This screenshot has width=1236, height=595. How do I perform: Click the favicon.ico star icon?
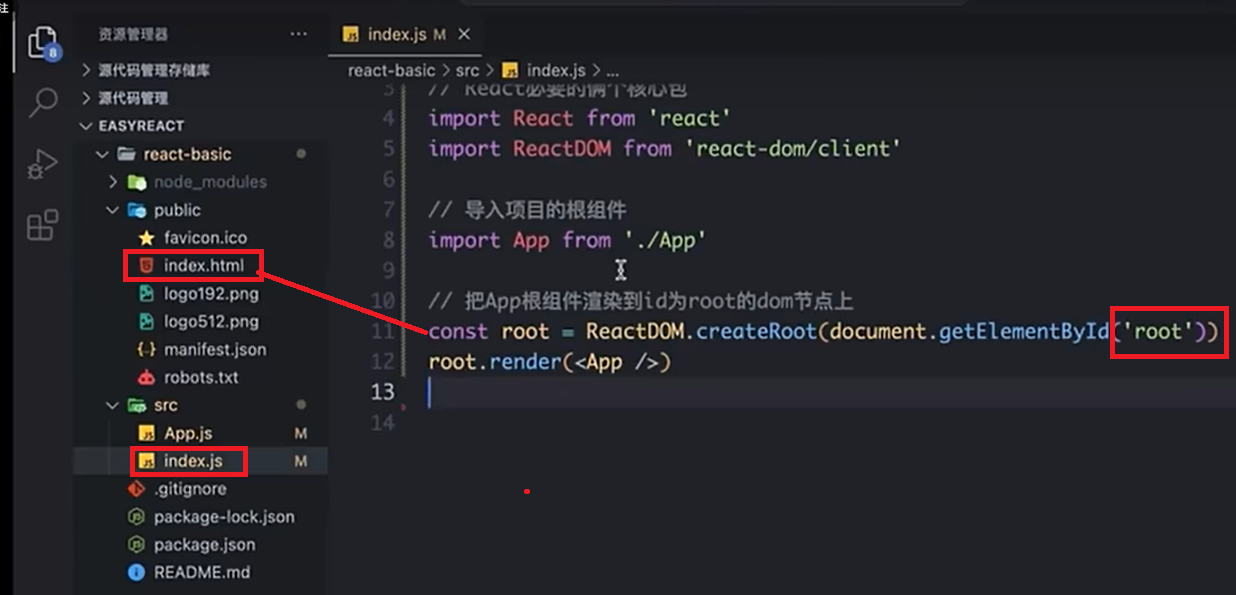146,238
